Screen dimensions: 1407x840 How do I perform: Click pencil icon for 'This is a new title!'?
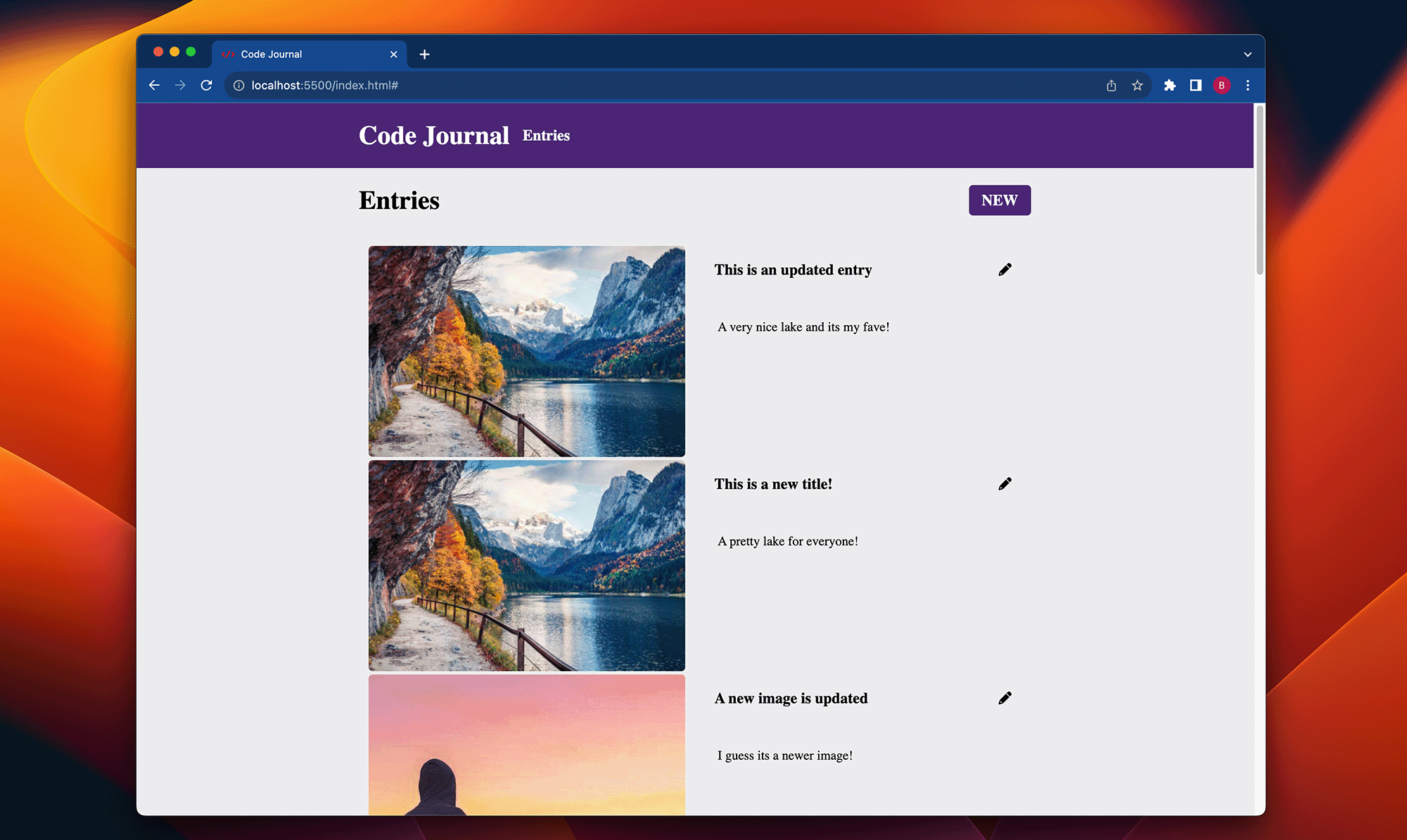click(1005, 483)
